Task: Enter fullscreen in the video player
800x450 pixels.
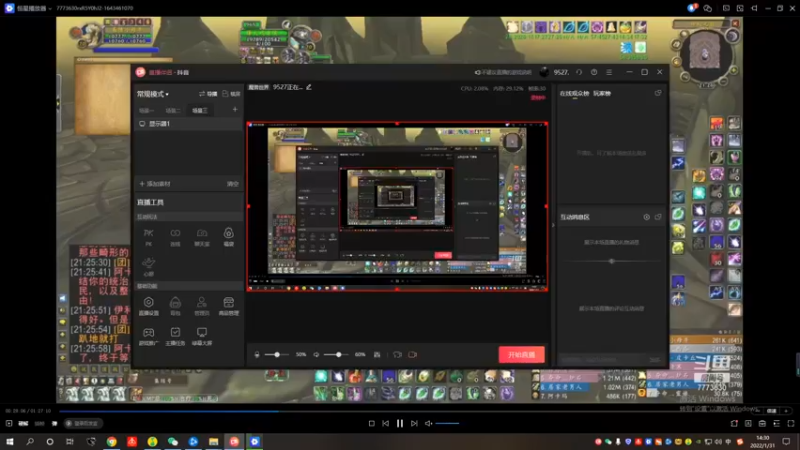Action: click(x=791, y=423)
